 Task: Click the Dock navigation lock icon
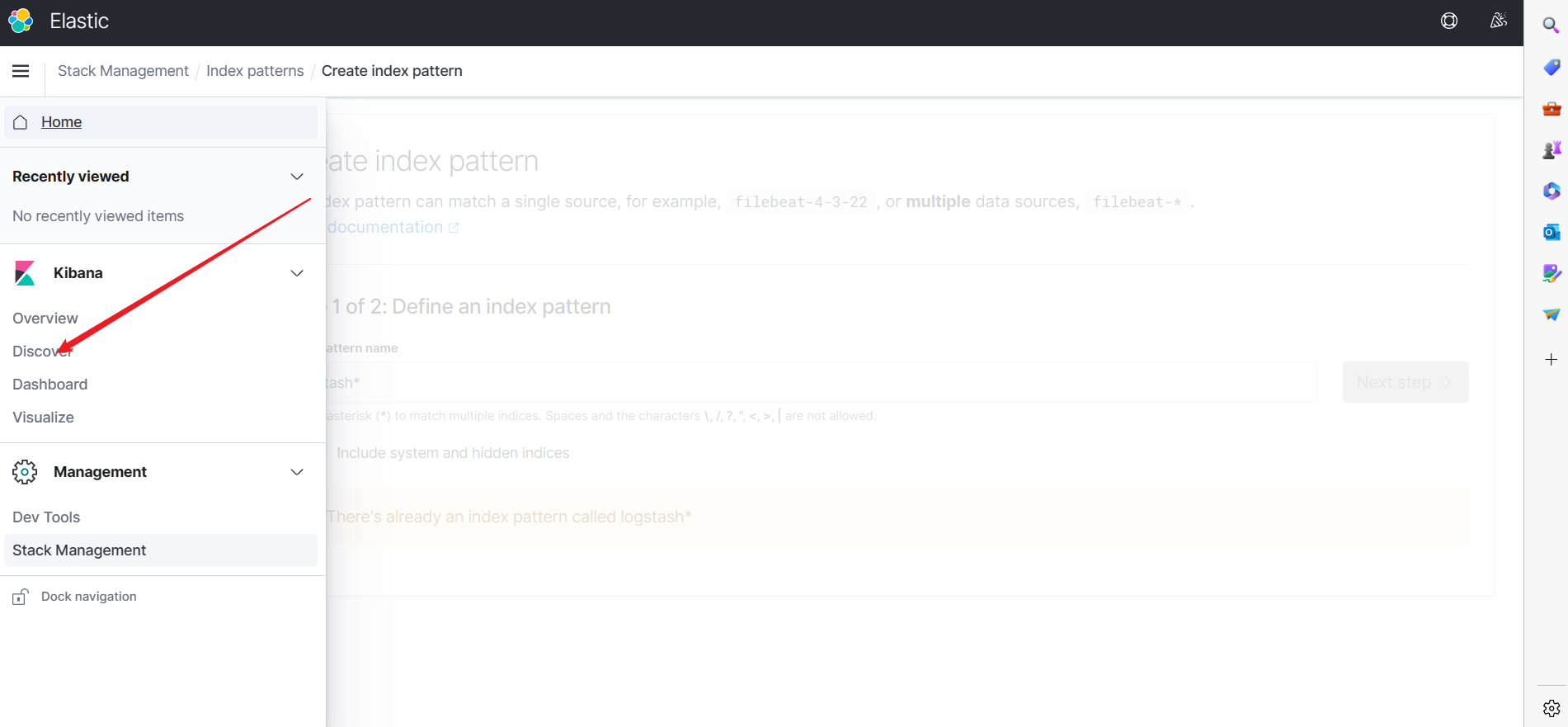coord(21,597)
